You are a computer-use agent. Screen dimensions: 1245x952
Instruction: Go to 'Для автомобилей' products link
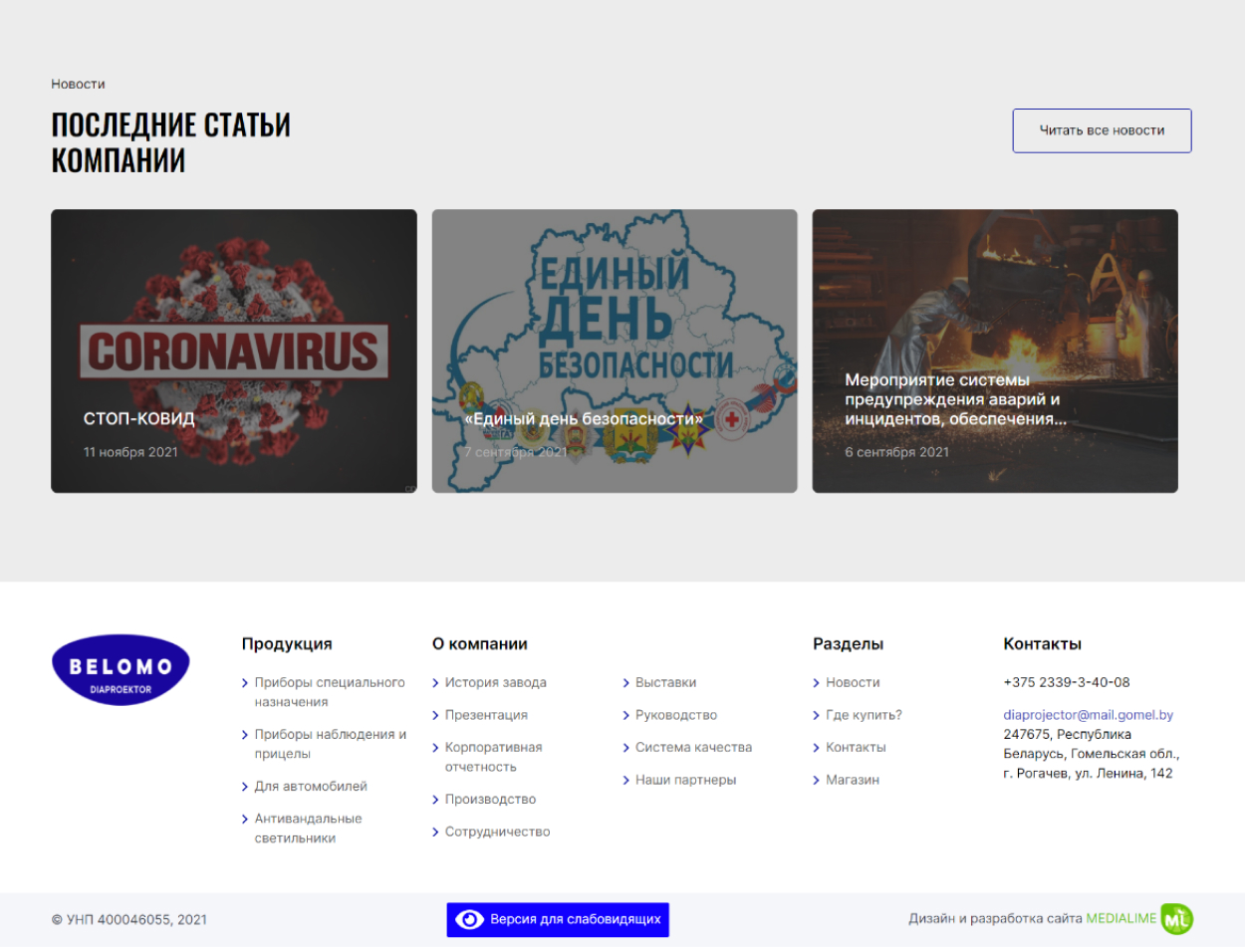(x=311, y=787)
